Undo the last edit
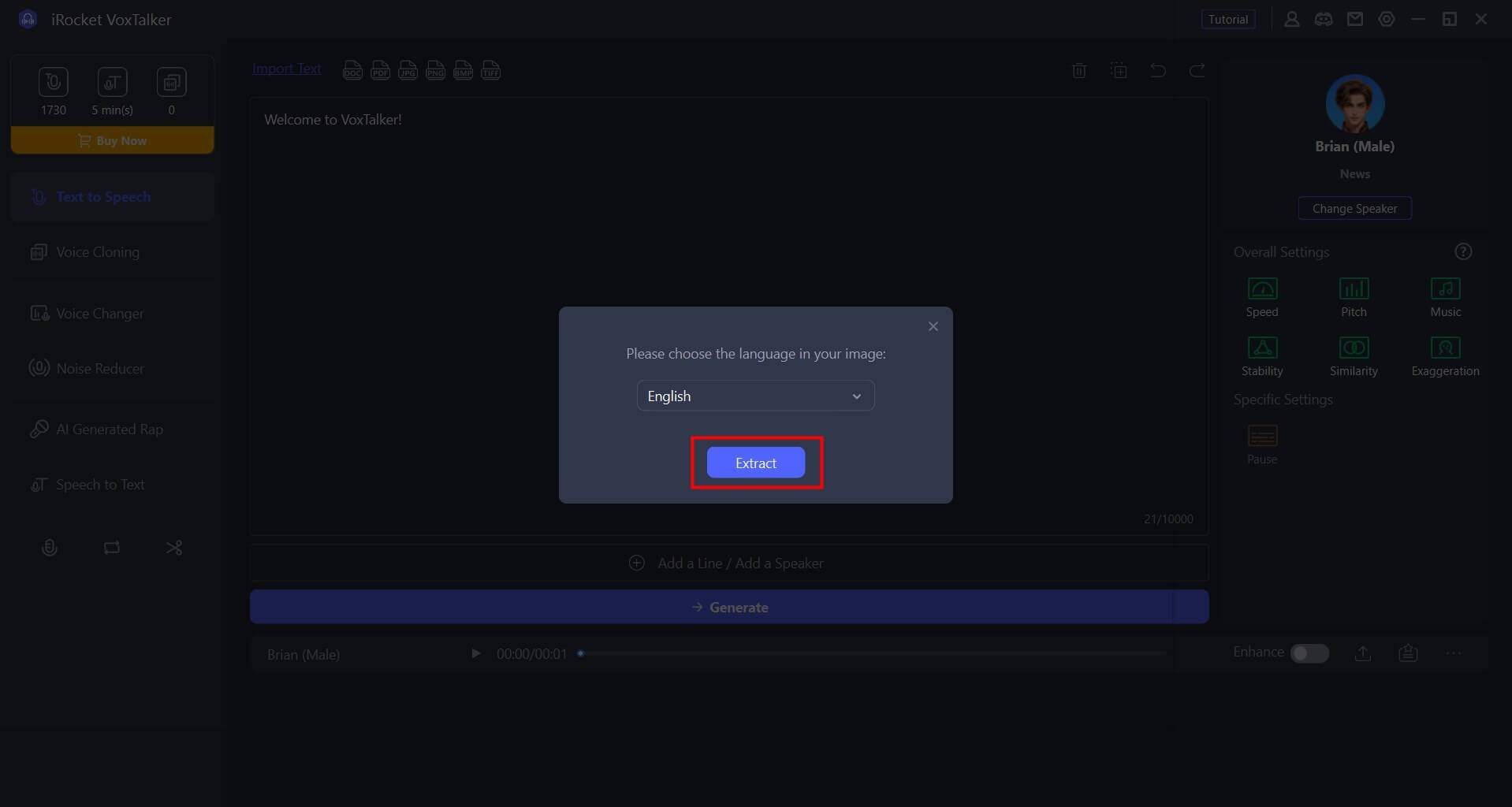The height and width of the screenshot is (807, 1512). [x=1158, y=71]
